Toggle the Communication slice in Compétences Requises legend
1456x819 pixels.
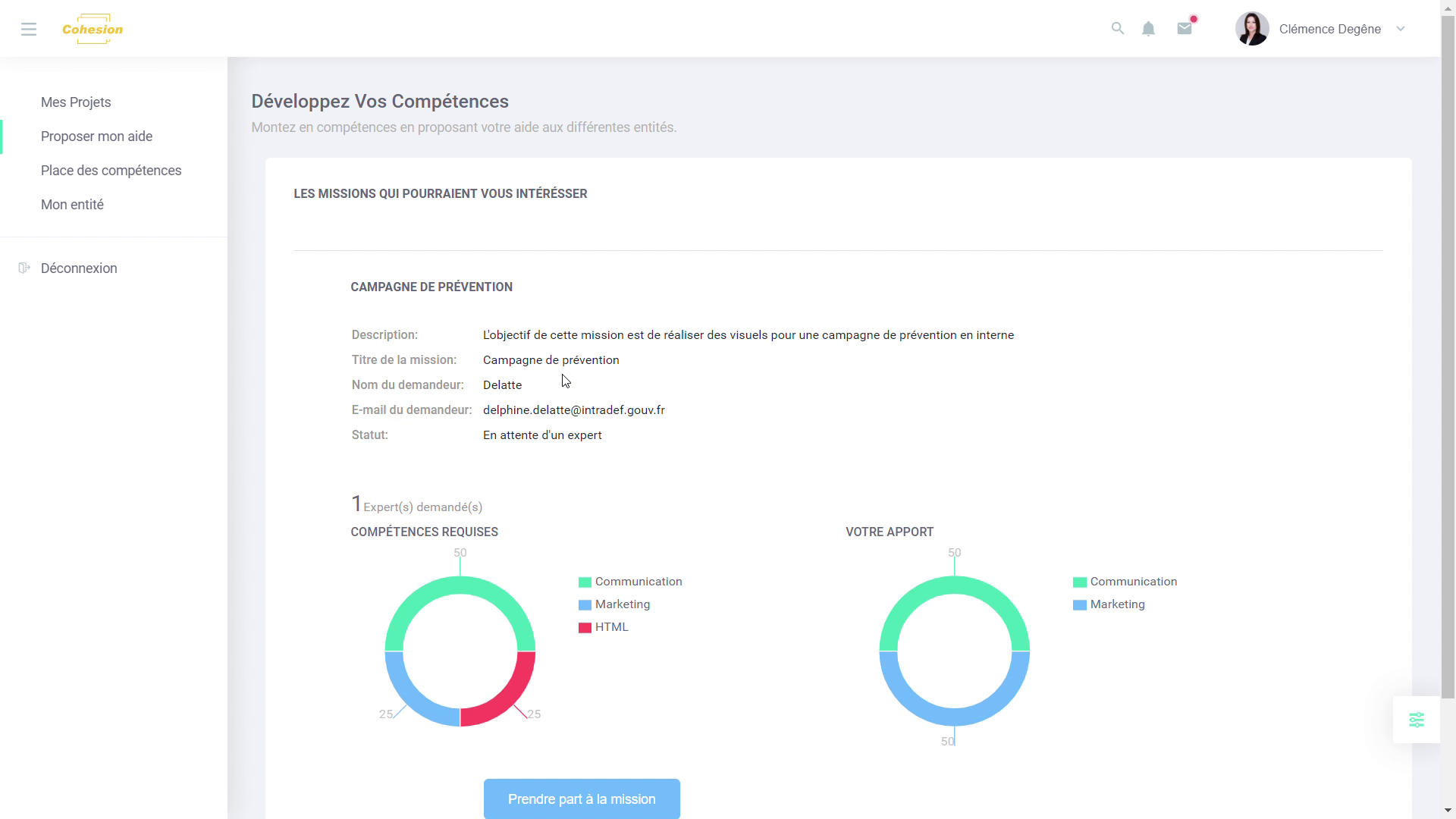[x=638, y=582]
